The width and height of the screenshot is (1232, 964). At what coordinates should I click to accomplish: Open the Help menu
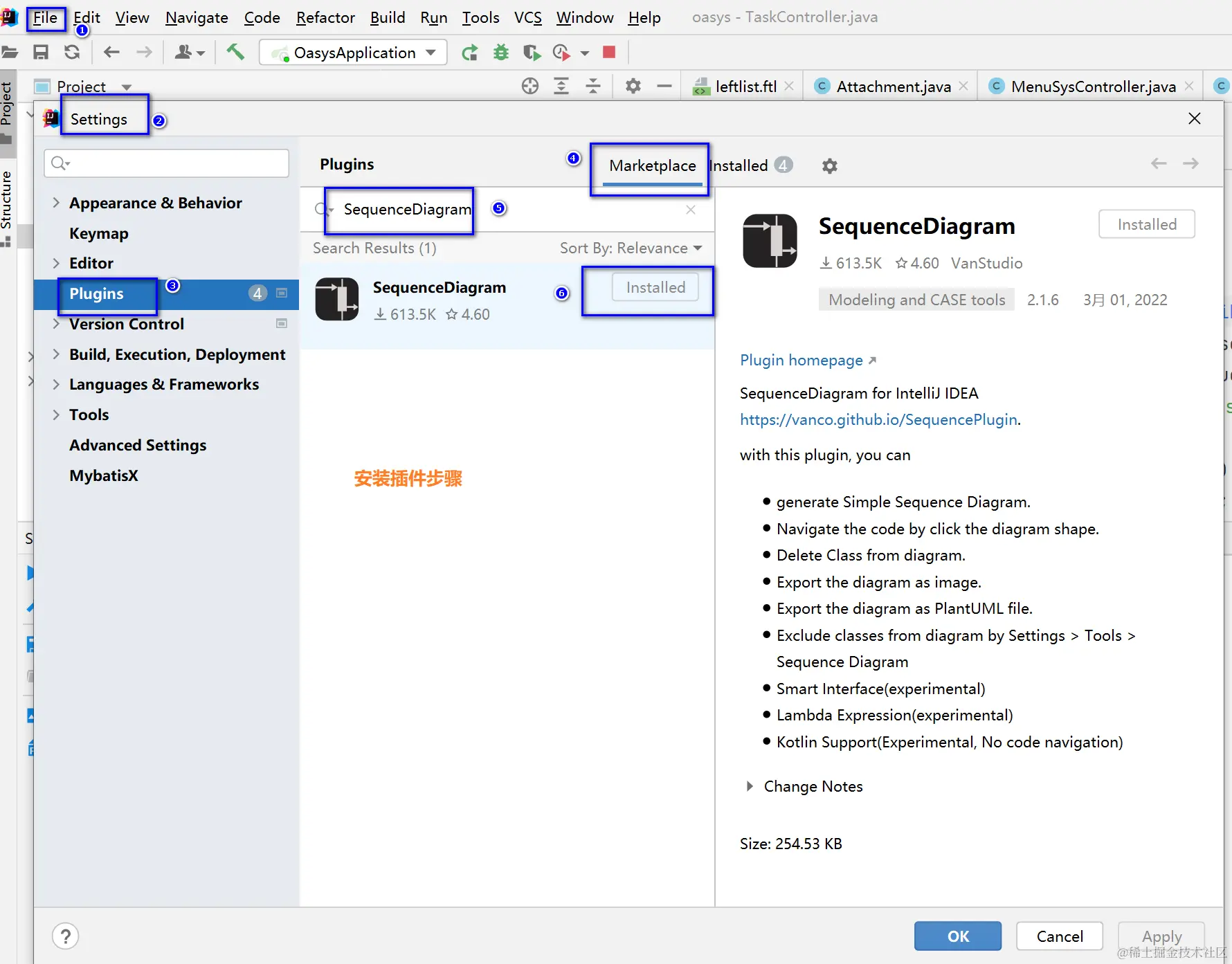(644, 17)
